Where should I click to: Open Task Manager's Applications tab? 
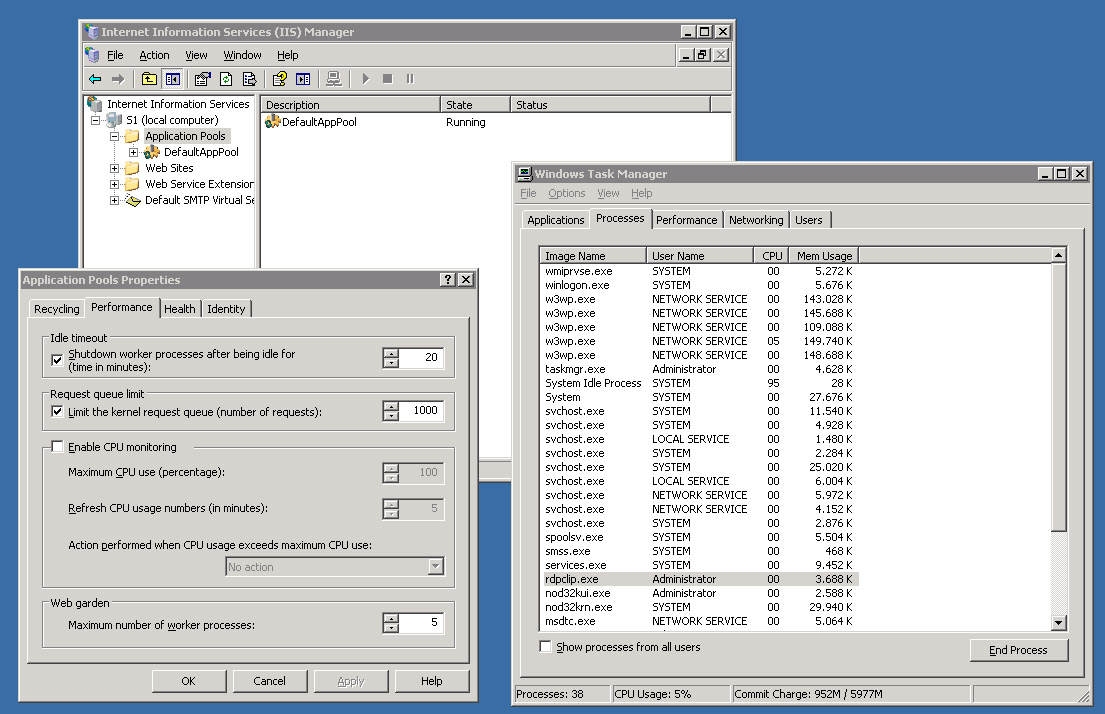tap(556, 220)
